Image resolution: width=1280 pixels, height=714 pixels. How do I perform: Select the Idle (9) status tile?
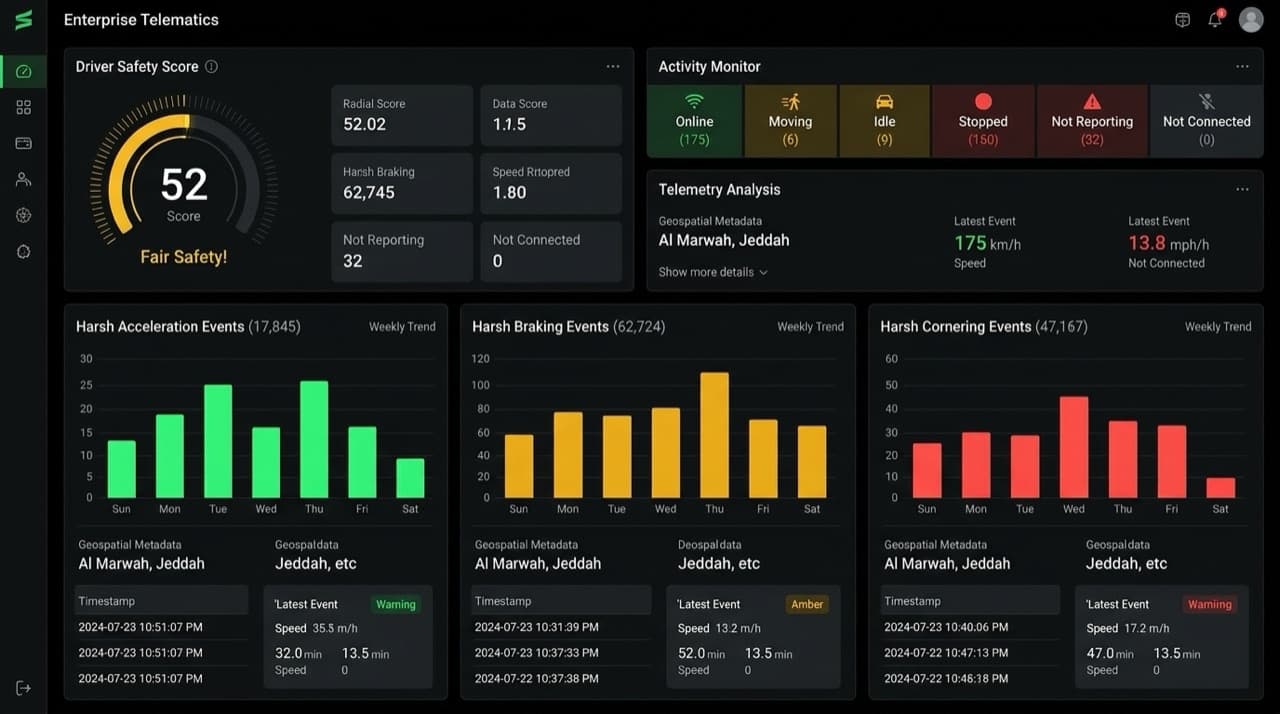[884, 121]
